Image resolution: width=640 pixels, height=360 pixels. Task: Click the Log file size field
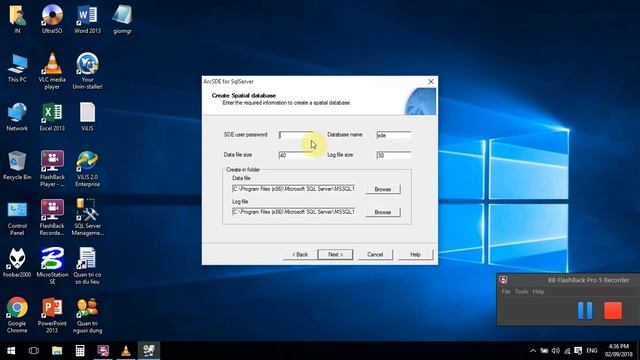click(x=393, y=155)
